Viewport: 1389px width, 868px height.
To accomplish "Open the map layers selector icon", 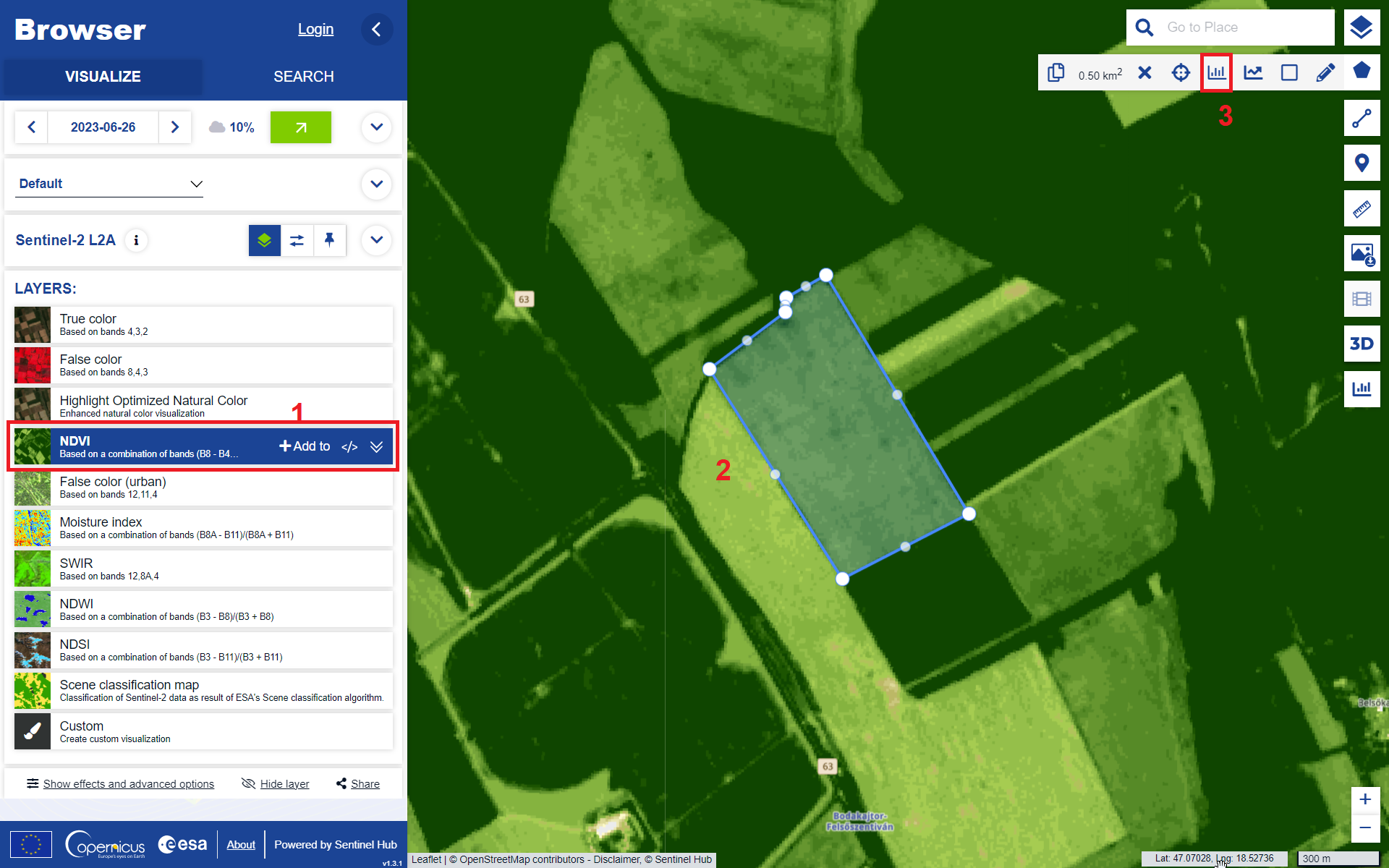I will coord(1362,27).
